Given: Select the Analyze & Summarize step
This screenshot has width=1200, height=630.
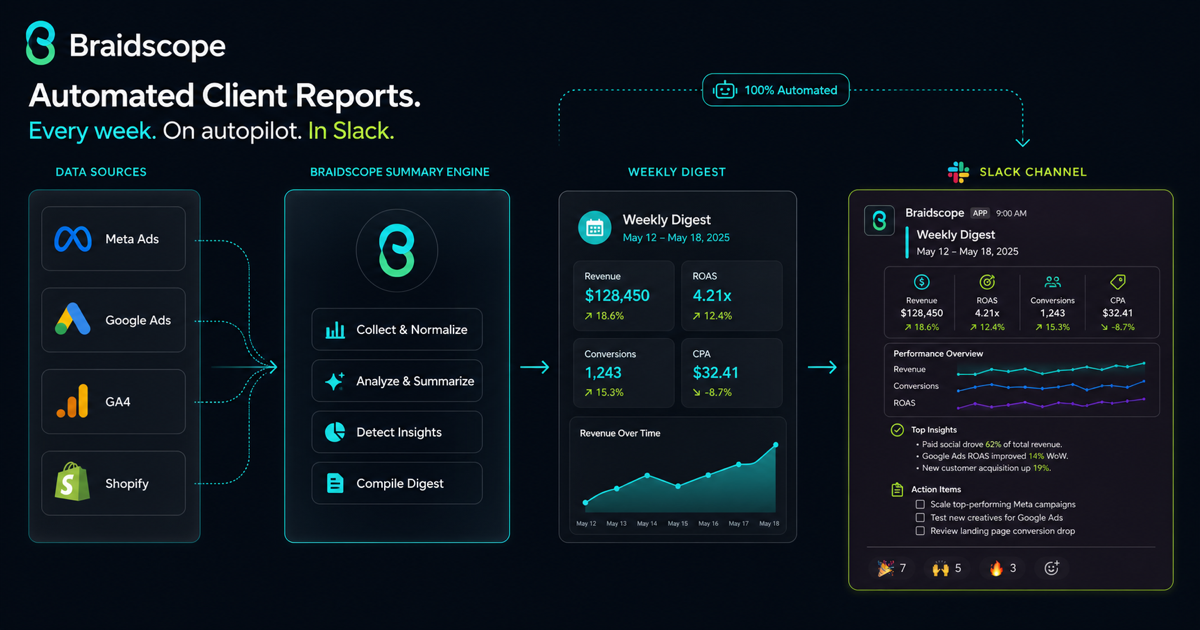Looking at the screenshot, I should pyautogui.click(x=397, y=381).
